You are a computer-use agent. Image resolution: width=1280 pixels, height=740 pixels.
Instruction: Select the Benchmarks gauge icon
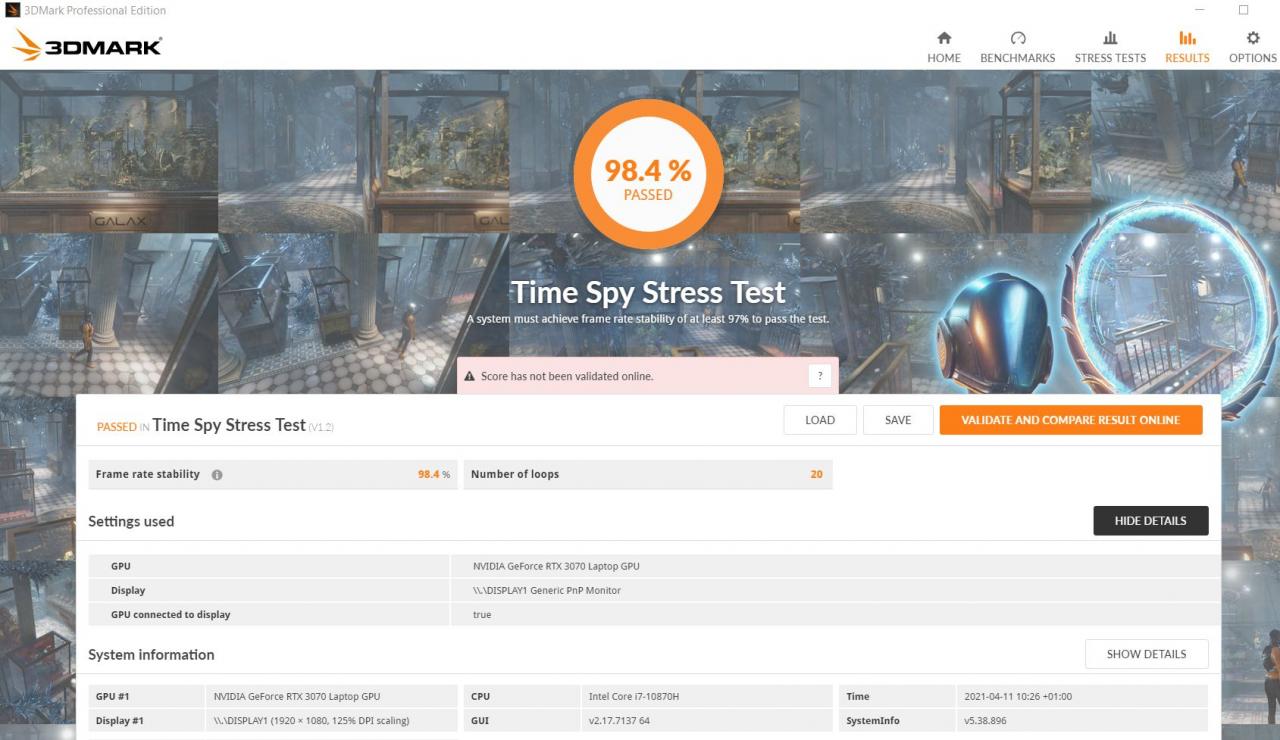pyautogui.click(x=1017, y=37)
